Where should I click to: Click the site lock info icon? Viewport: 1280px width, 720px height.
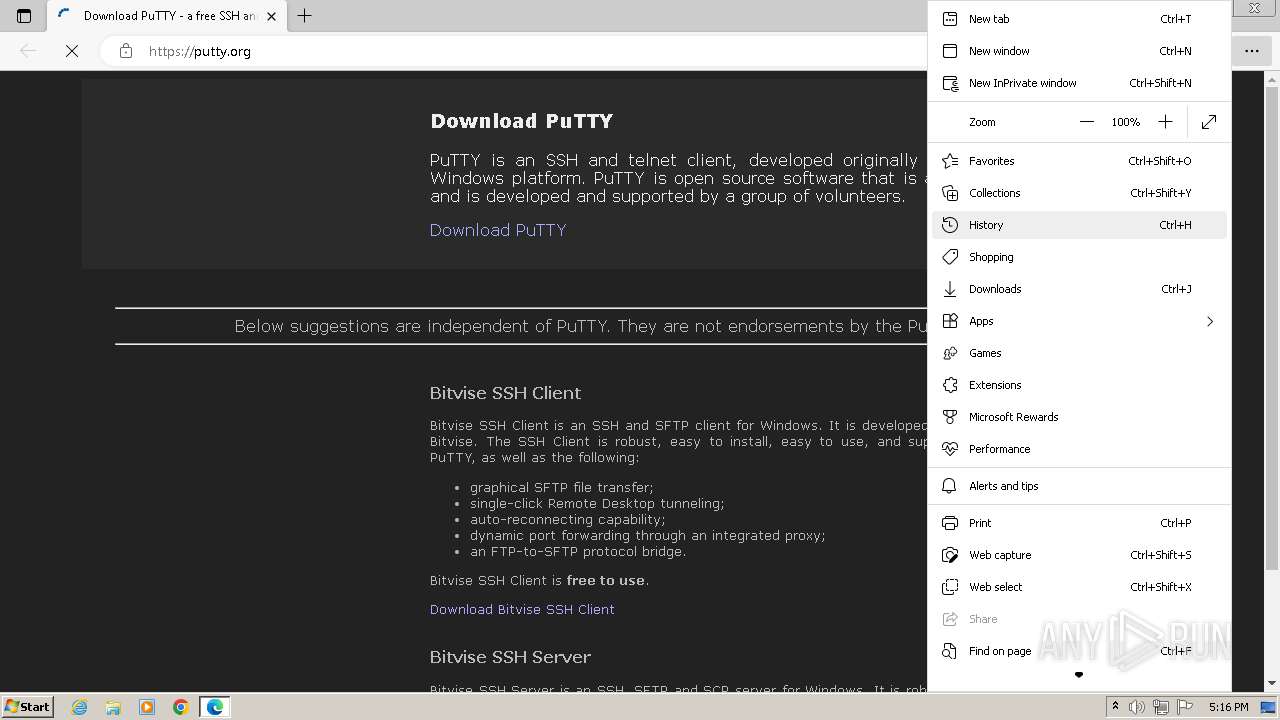point(126,51)
